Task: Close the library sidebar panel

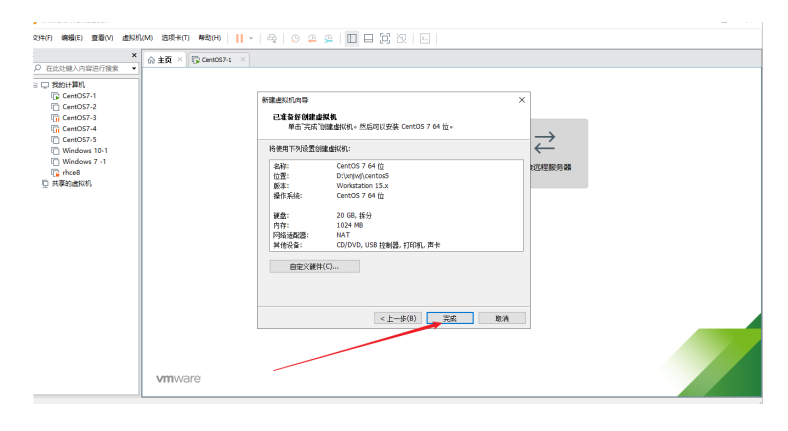Action: click(134, 55)
